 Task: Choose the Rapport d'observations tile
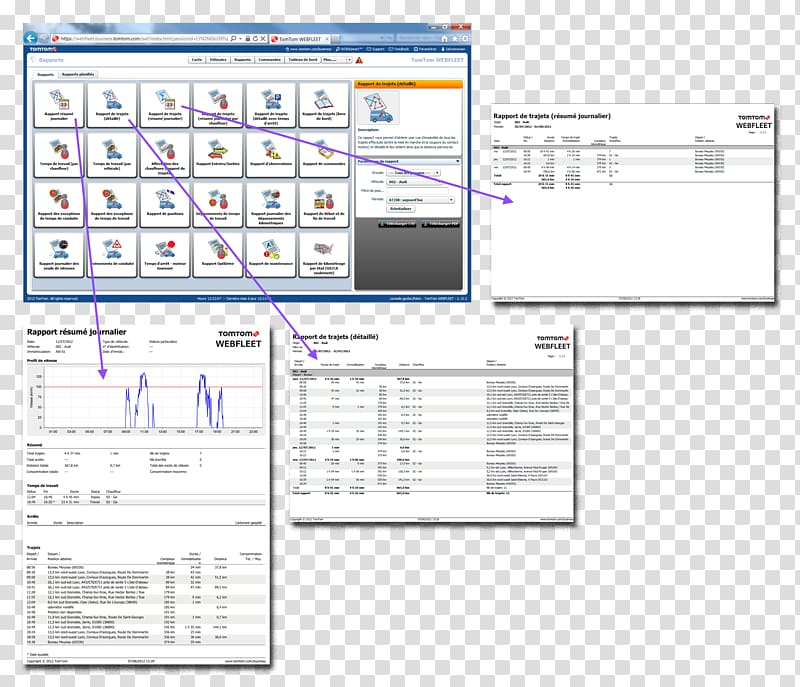click(x=271, y=155)
